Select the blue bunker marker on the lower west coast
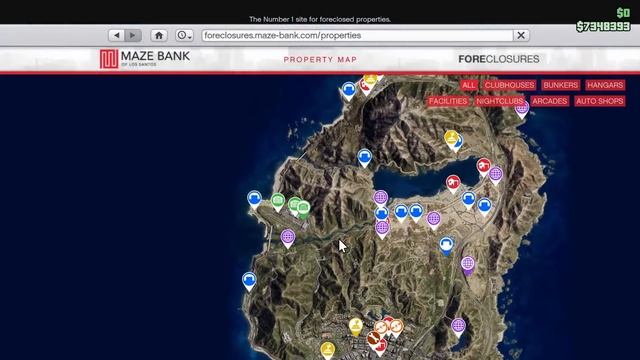The height and width of the screenshot is (360, 640). pos(249,280)
